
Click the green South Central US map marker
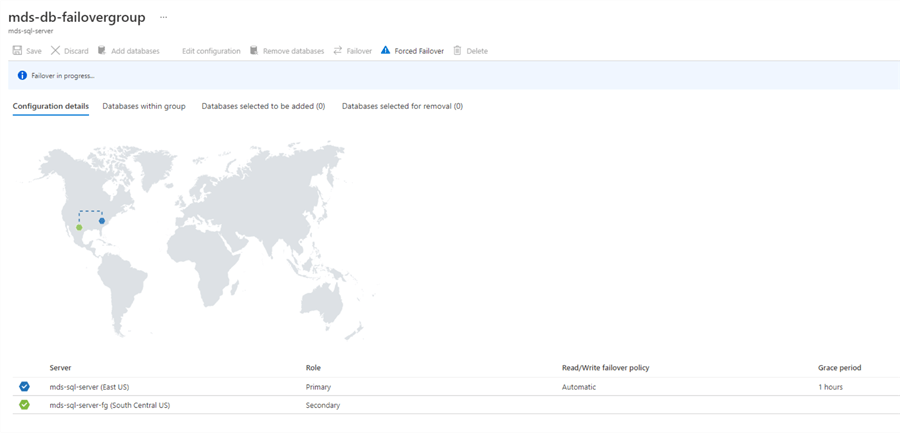(x=79, y=228)
